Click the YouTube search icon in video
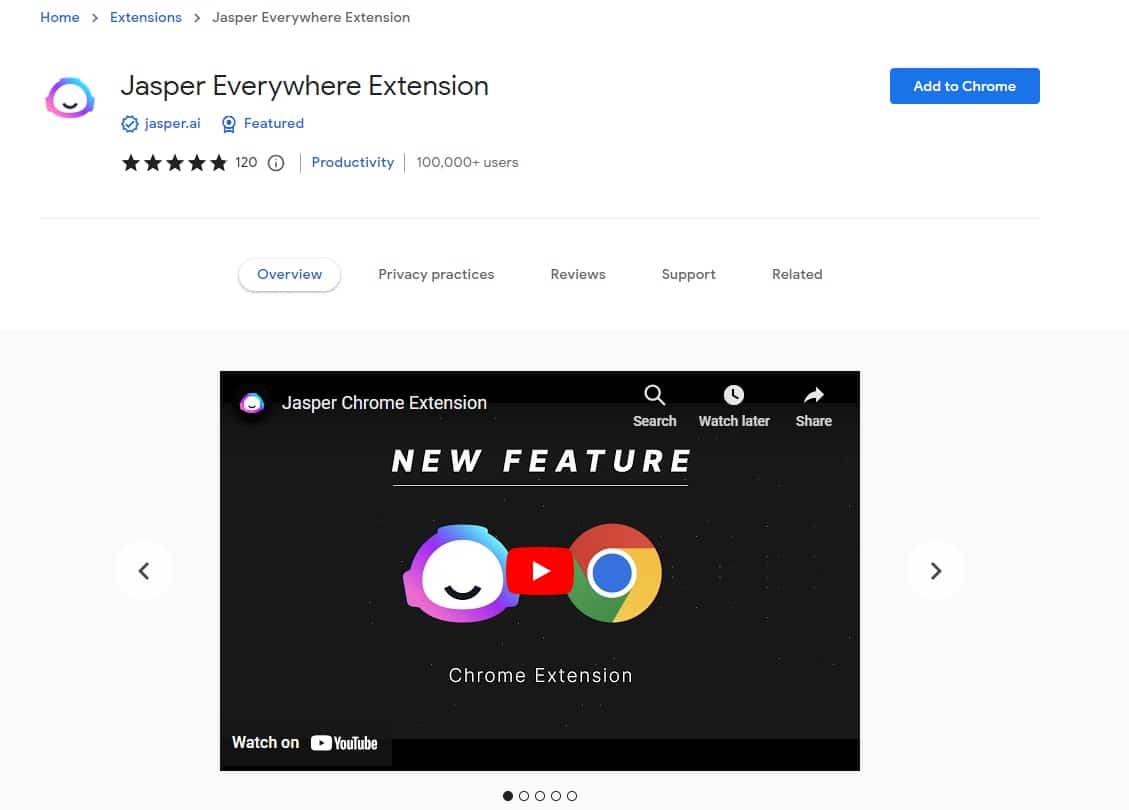The width and height of the screenshot is (1129, 810). (x=654, y=395)
